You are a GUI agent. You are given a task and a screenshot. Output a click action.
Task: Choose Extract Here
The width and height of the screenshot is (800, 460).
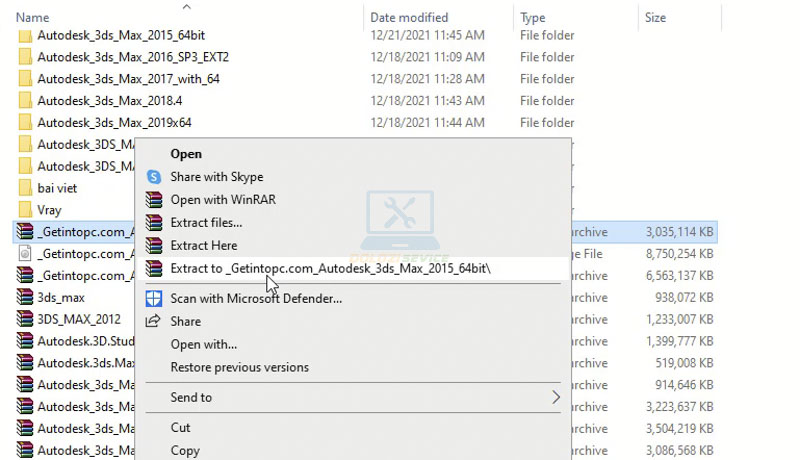[204, 245]
